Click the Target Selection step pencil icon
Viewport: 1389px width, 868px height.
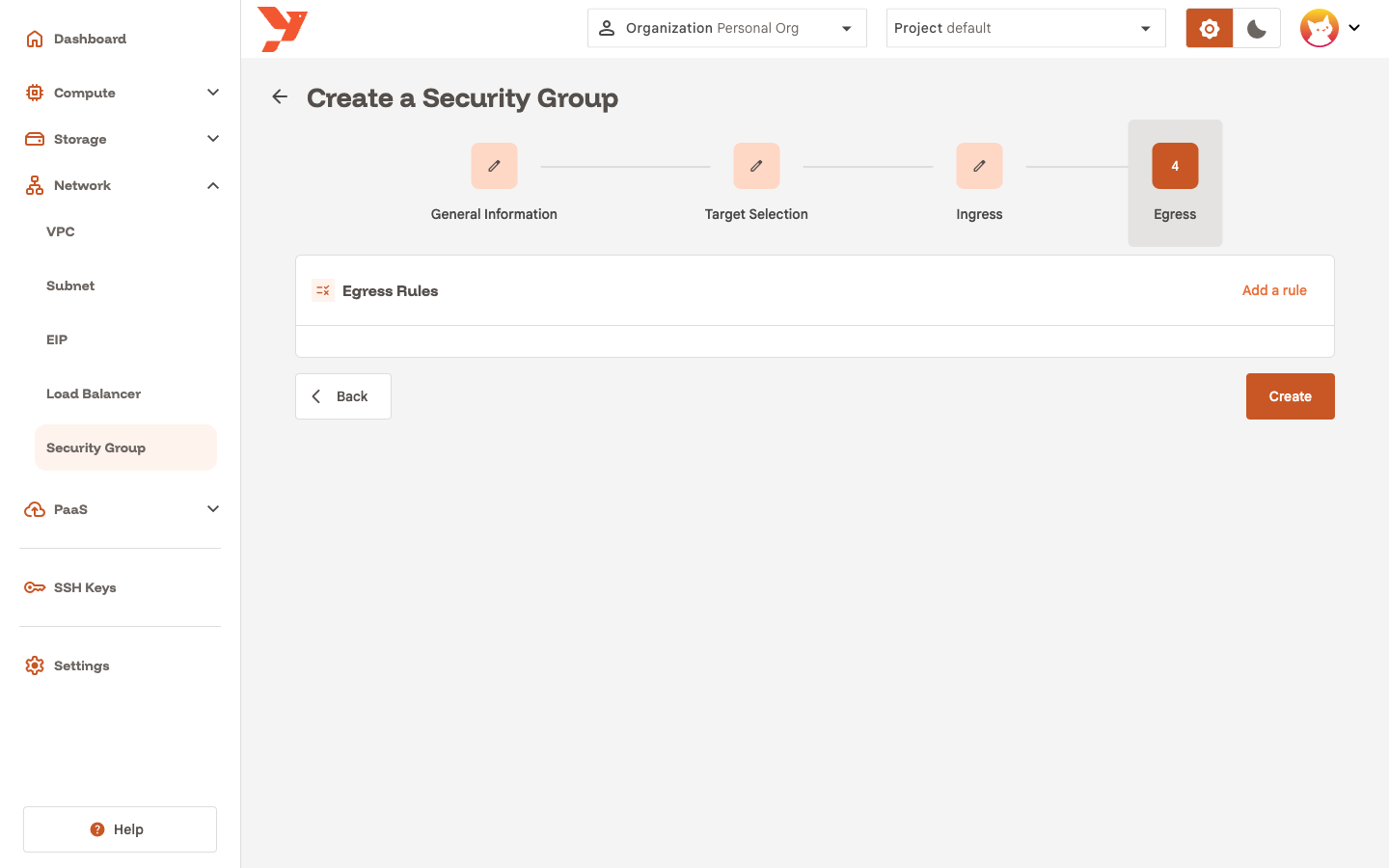756,166
